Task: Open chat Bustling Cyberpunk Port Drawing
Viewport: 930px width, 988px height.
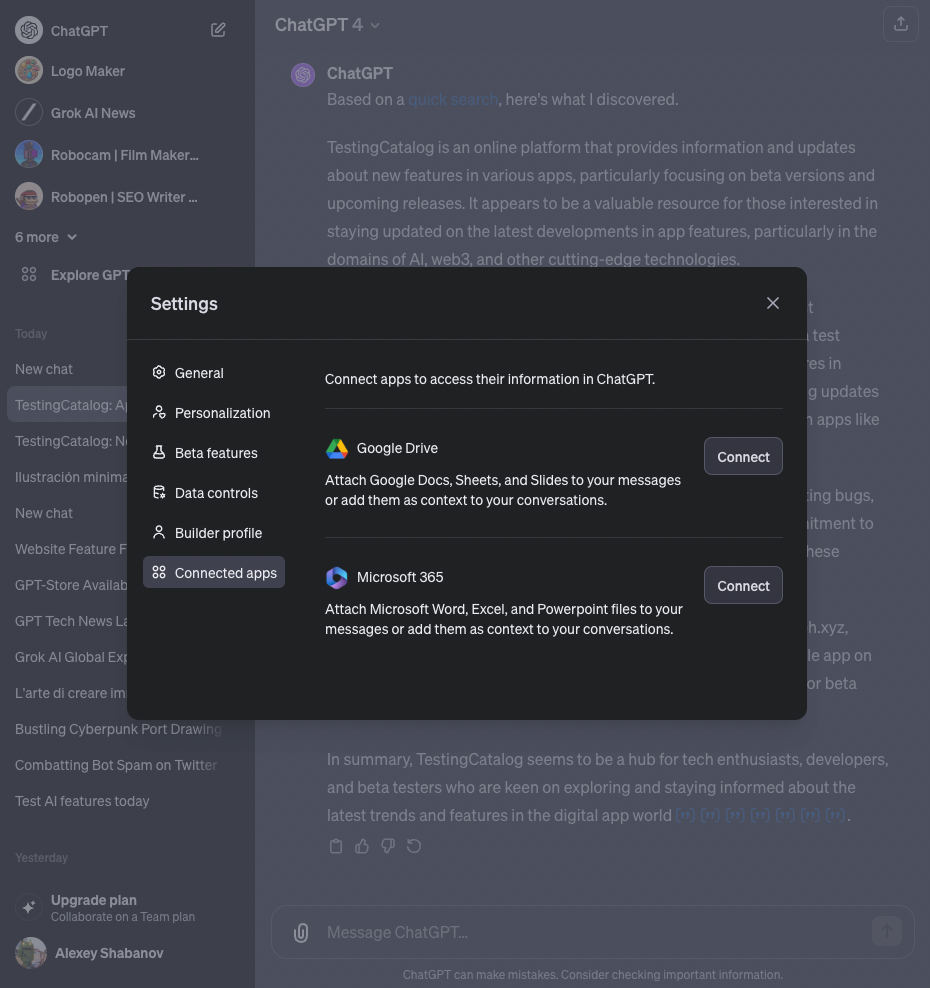Action: 118,729
